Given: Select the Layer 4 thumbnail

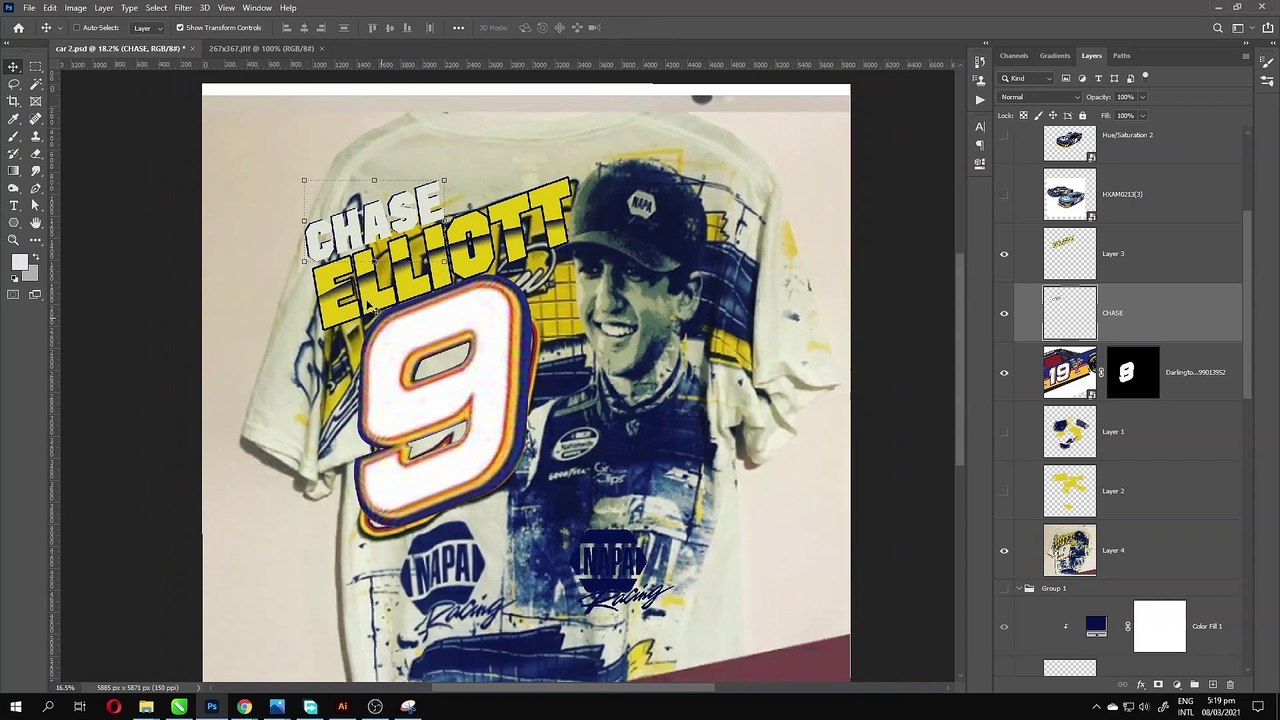Looking at the screenshot, I should [x=1070, y=551].
